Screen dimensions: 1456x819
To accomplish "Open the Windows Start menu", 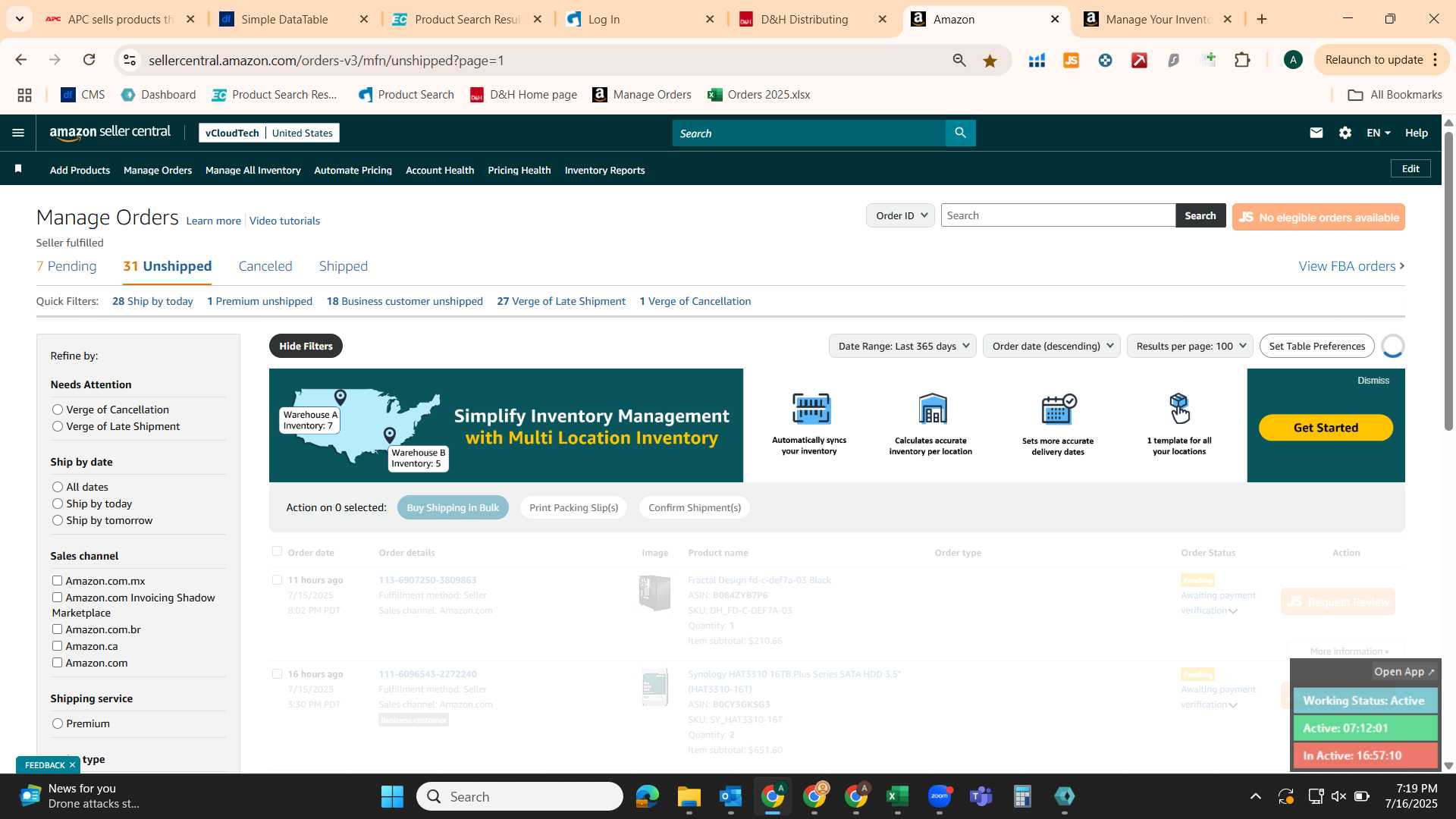I will click(x=392, y=796).
